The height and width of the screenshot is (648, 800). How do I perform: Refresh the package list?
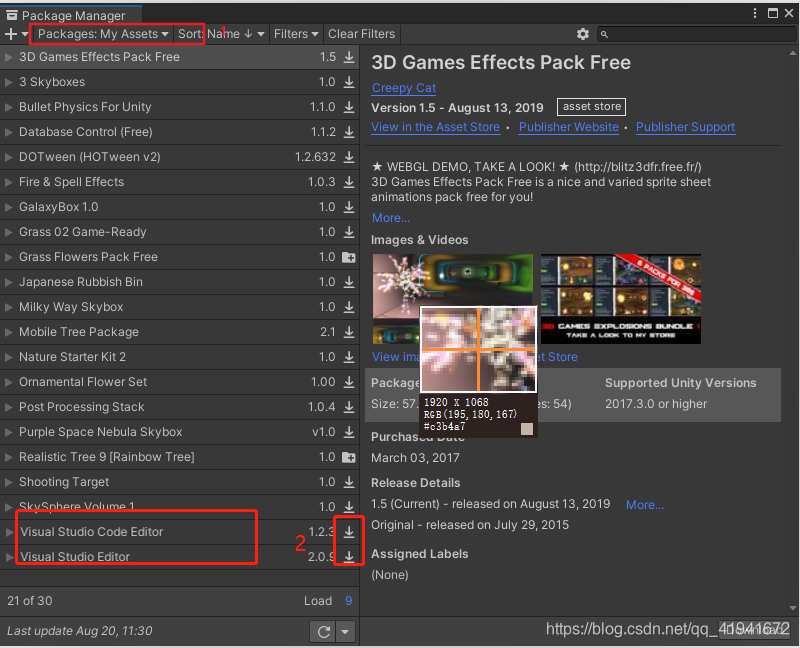click(x=323, y=632)
